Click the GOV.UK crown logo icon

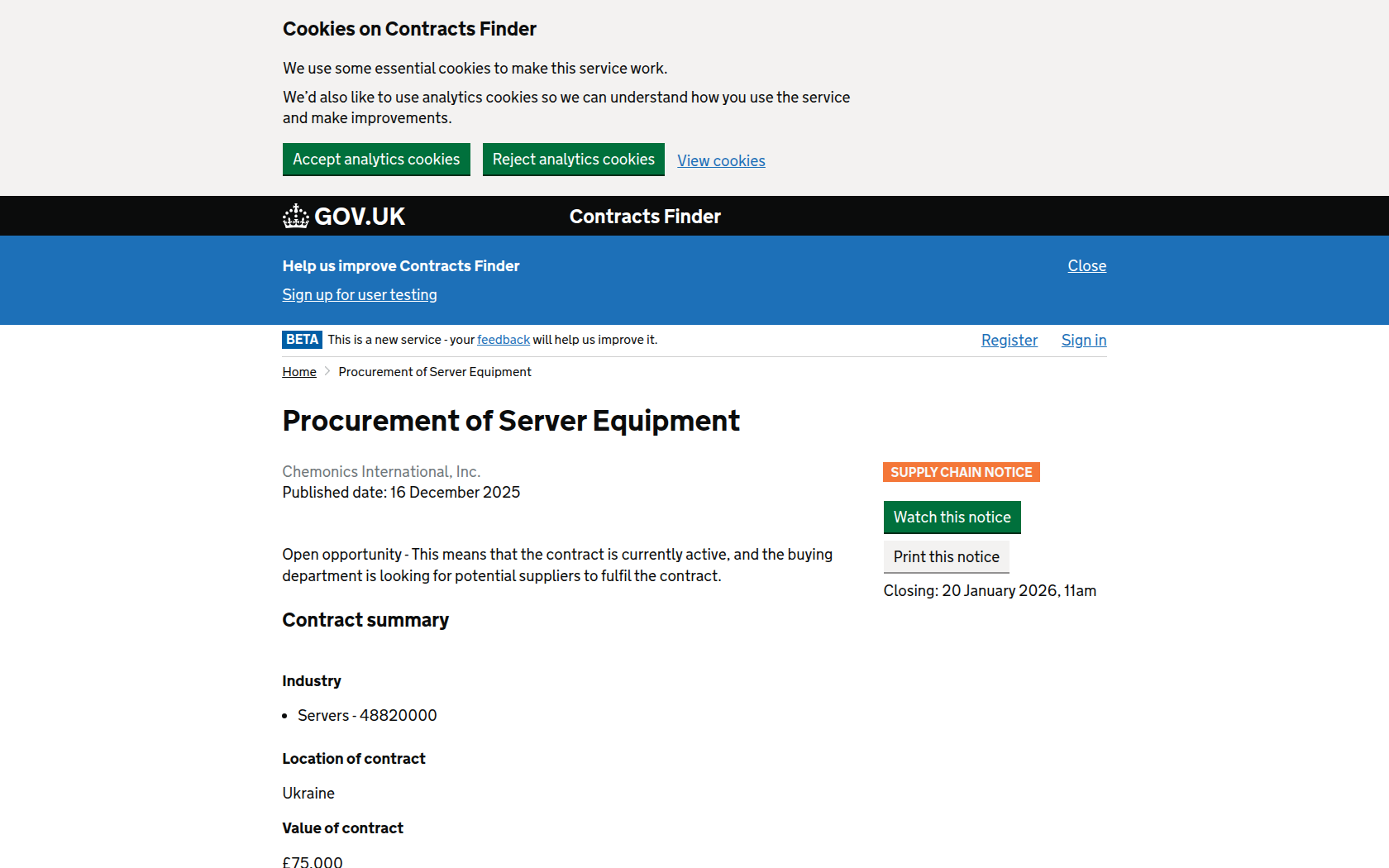coord(295,217)
